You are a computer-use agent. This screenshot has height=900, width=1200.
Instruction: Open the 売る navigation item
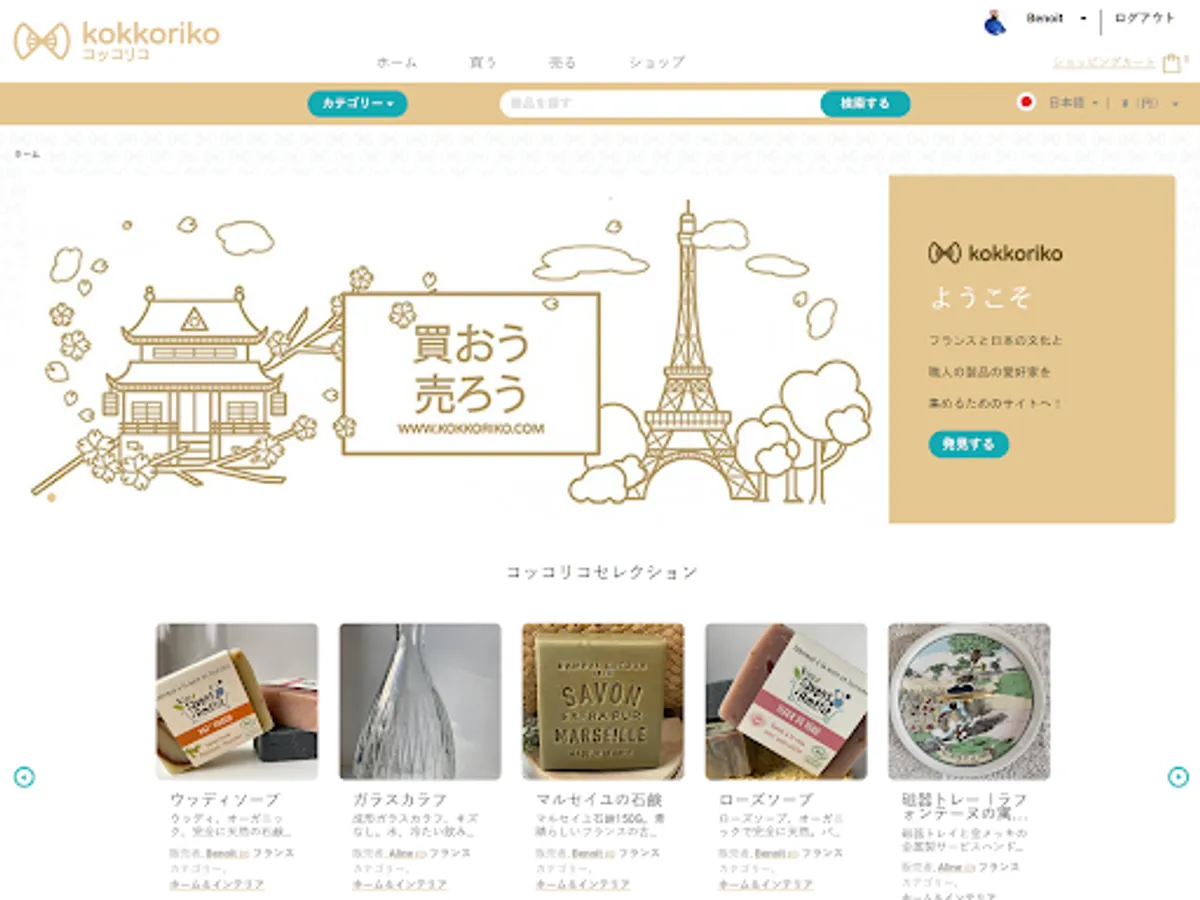pos(563,62)
